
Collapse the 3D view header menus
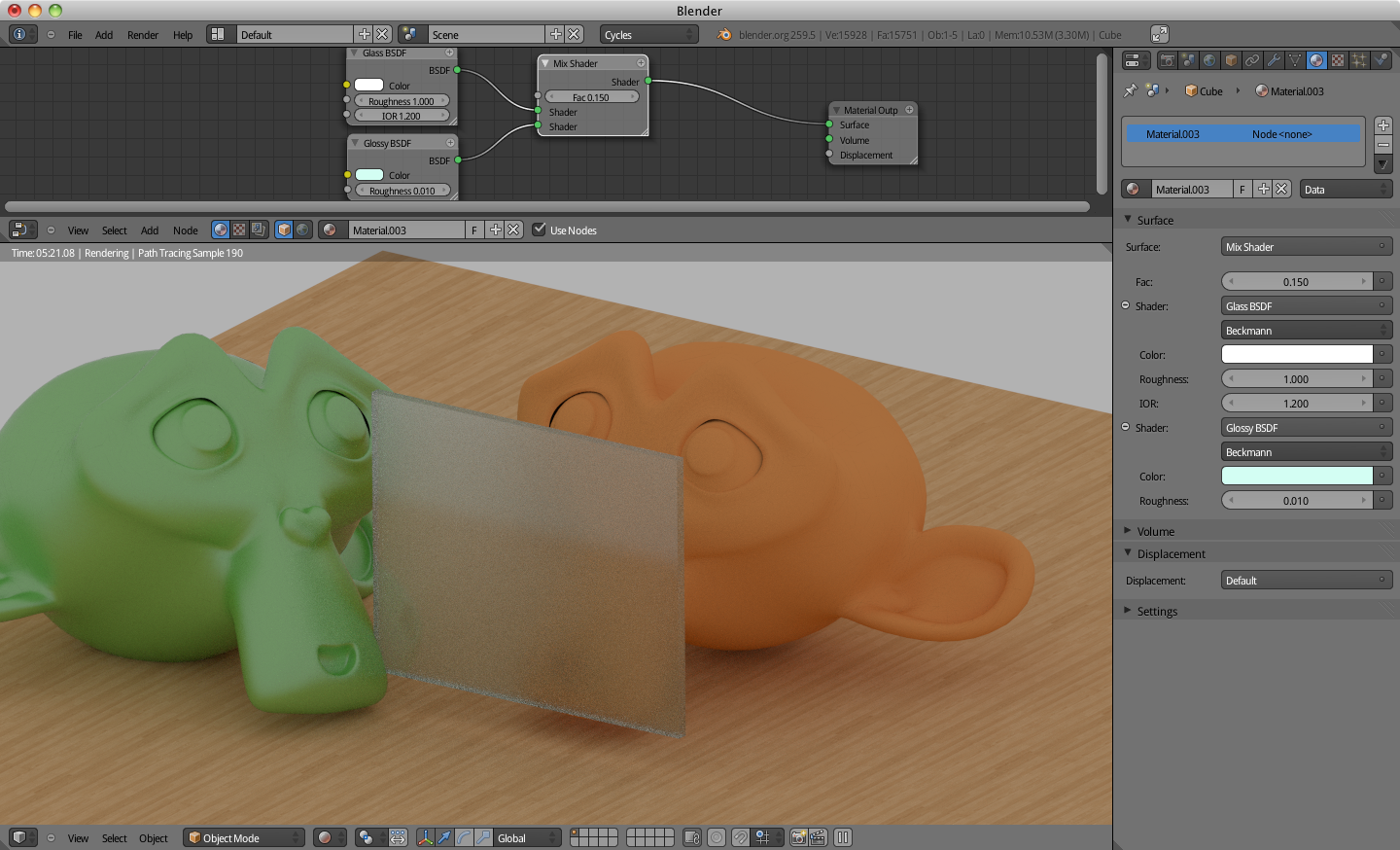coord(51,837)
